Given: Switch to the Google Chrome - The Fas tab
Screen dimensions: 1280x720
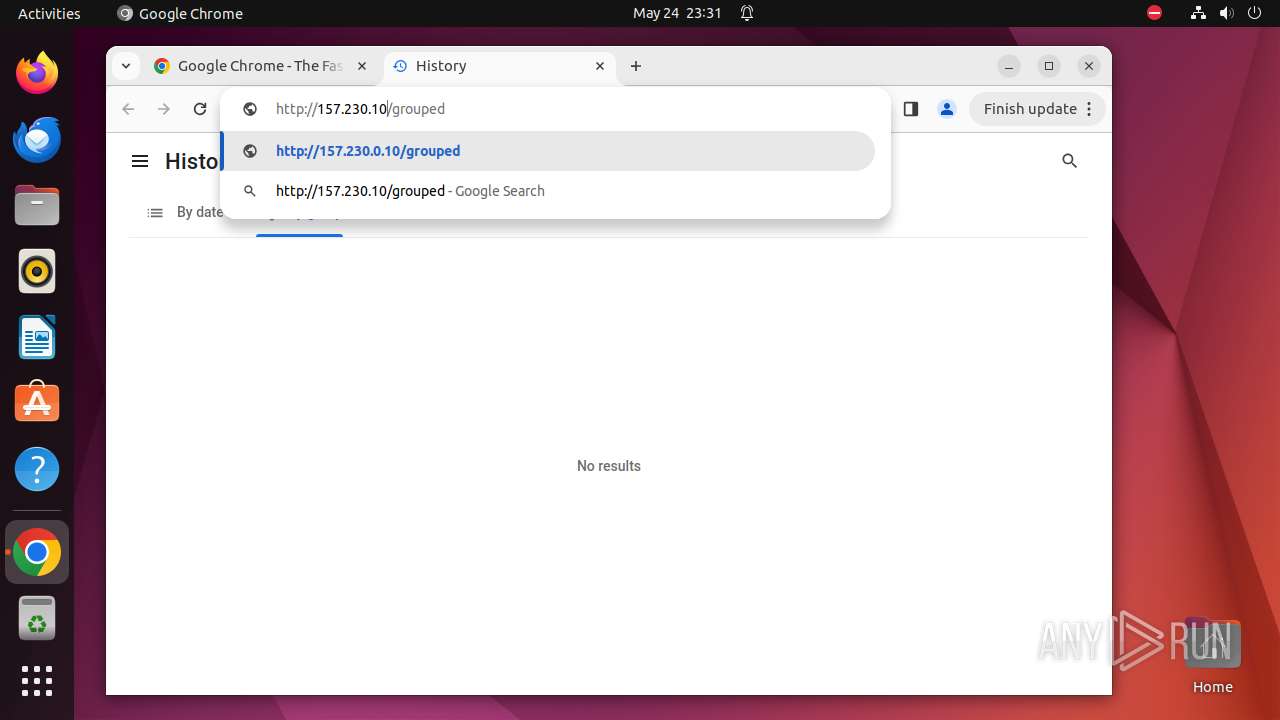Looking at the screenshot, I should (262, 66).
